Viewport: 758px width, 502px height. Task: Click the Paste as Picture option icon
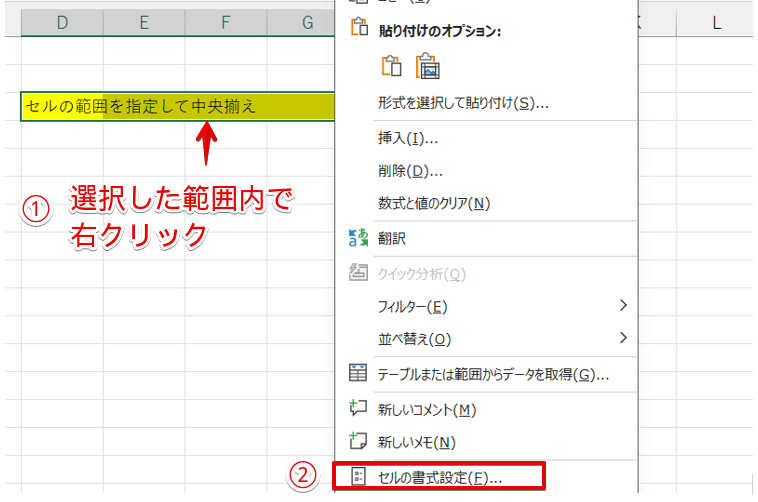(428, 66)
